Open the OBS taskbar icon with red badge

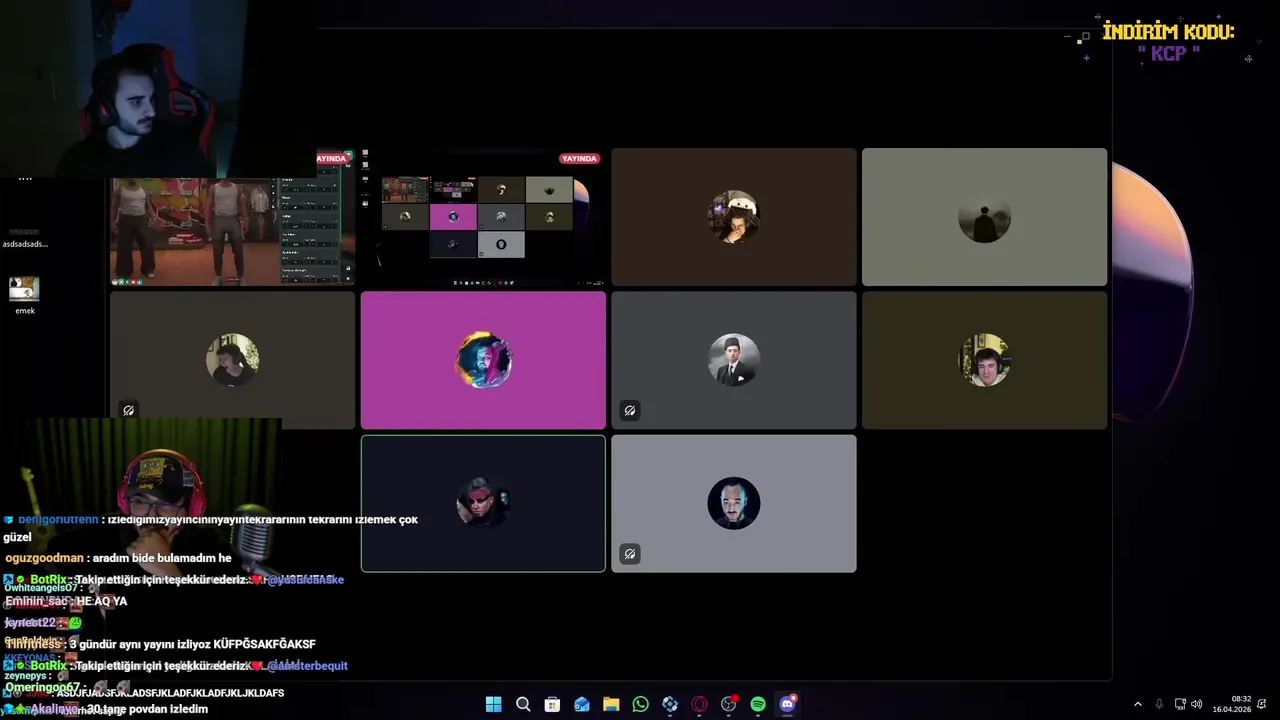(729, 704)
